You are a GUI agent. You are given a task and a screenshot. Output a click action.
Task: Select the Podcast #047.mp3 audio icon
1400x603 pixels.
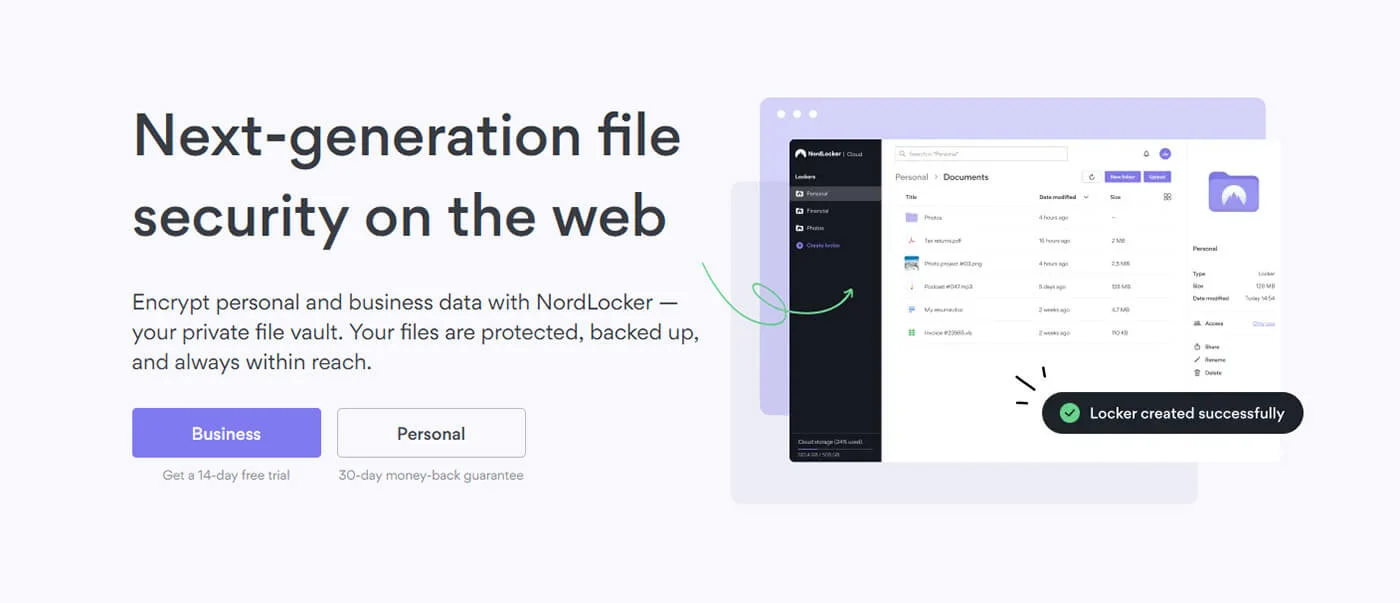click(x=911, y=287)
